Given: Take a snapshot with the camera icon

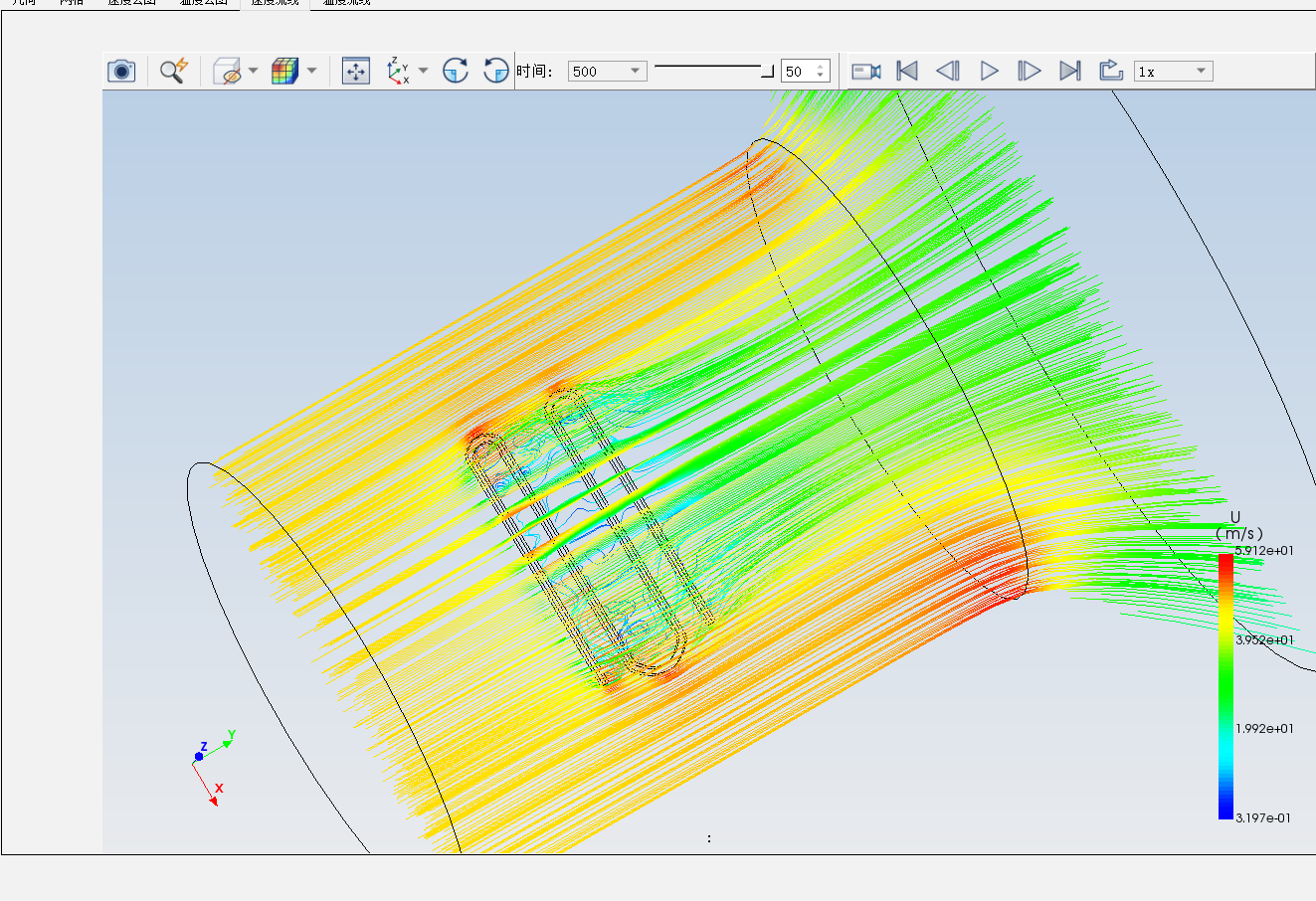Looking at the screenshot, I should (x=121, y=71).
